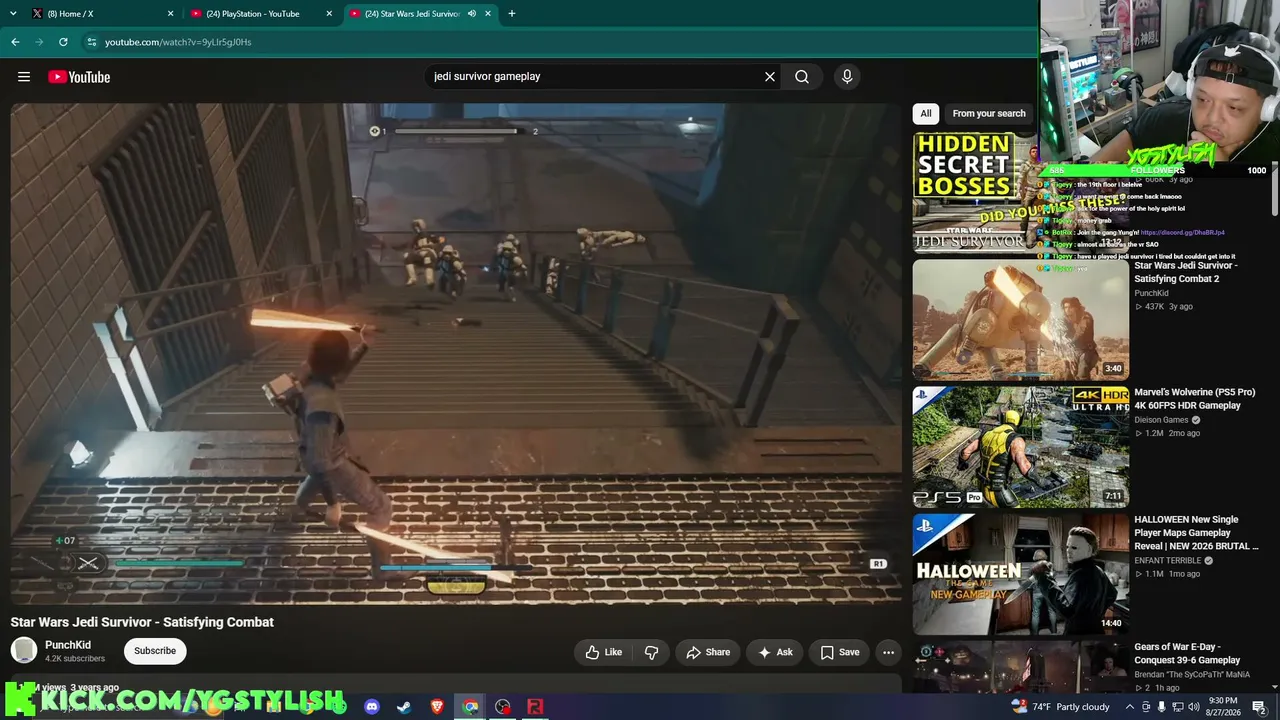Pause the Jedi Survivor video player

pyautogui.click(x=456, y=353)
